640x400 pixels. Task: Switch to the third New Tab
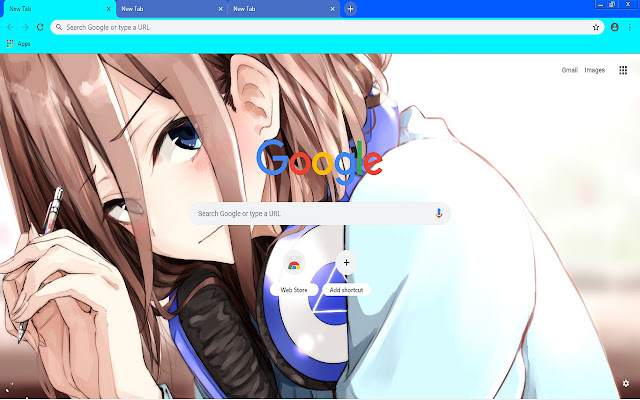(x=284, y=9)
